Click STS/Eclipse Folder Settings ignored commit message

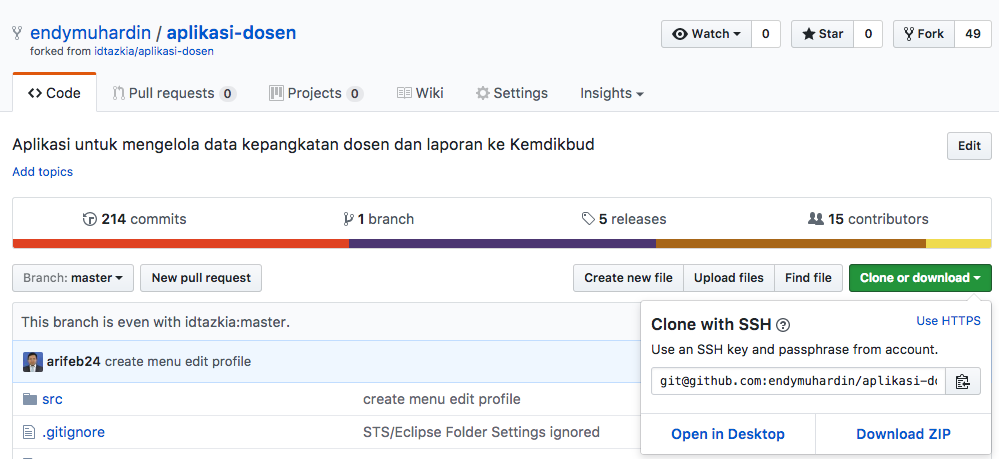[x=481, y=432]
